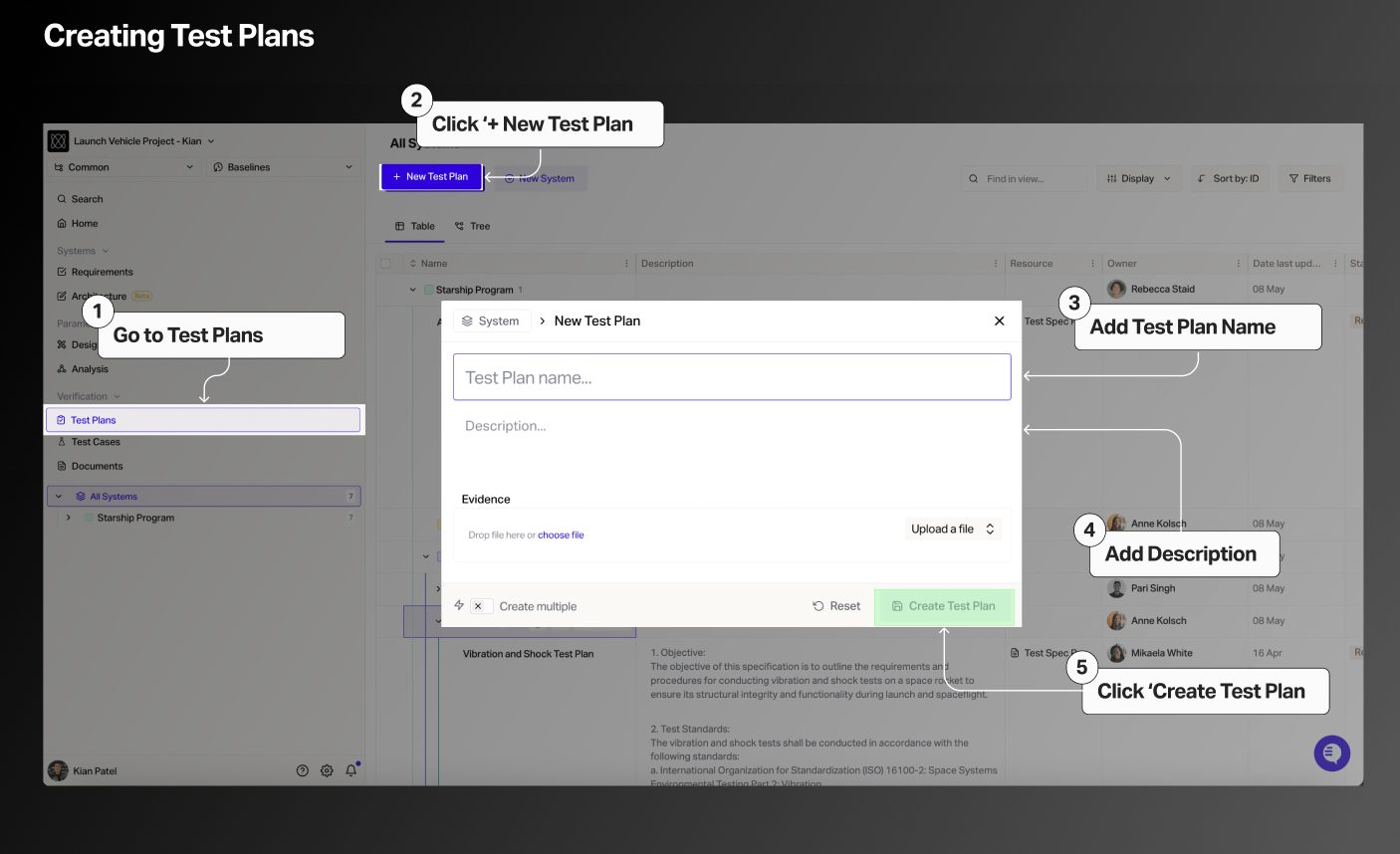Open the Description column options menu
The height and width of the screenshot is (854, 1400).
996,264
